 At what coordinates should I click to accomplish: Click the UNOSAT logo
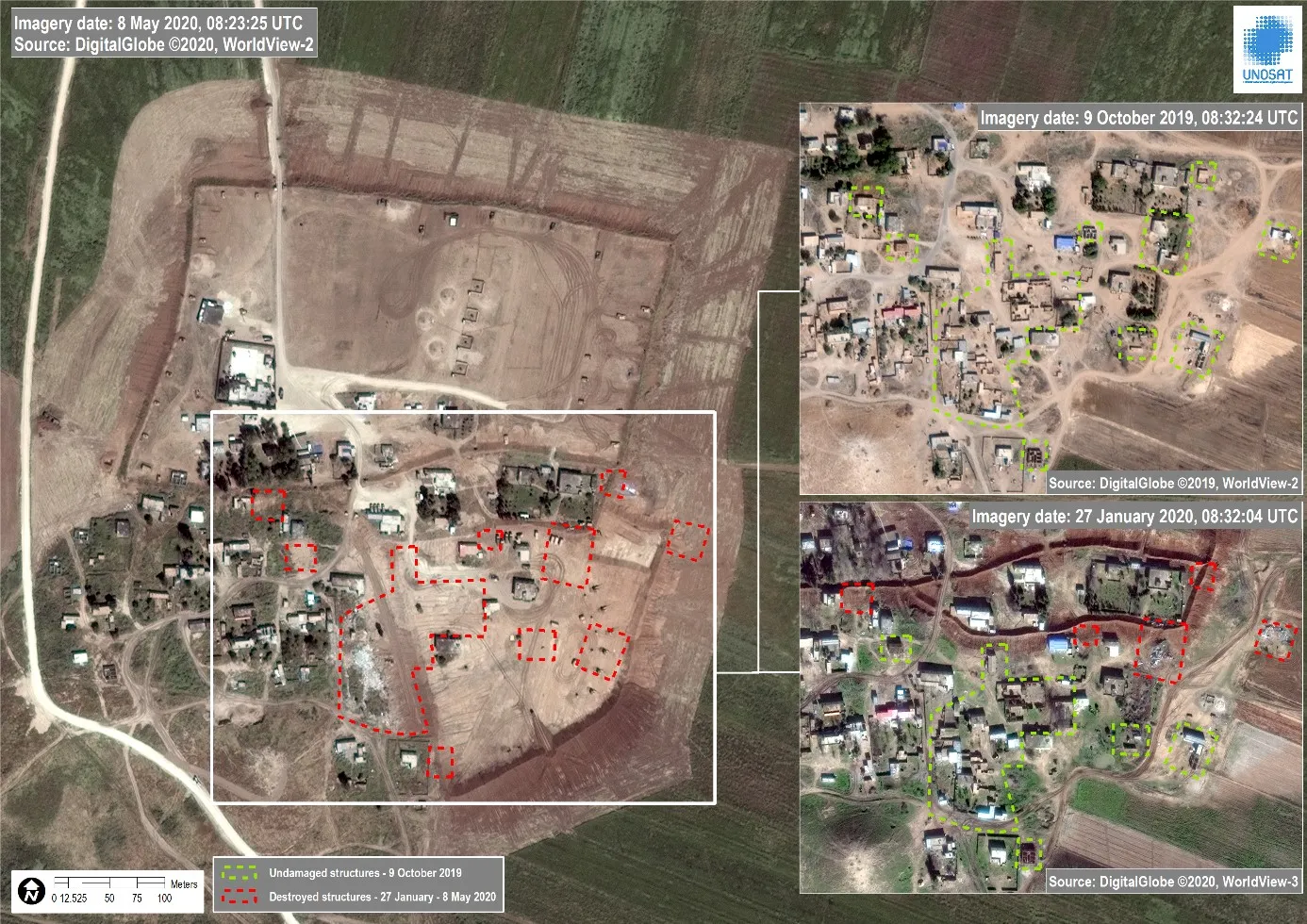1267,49
